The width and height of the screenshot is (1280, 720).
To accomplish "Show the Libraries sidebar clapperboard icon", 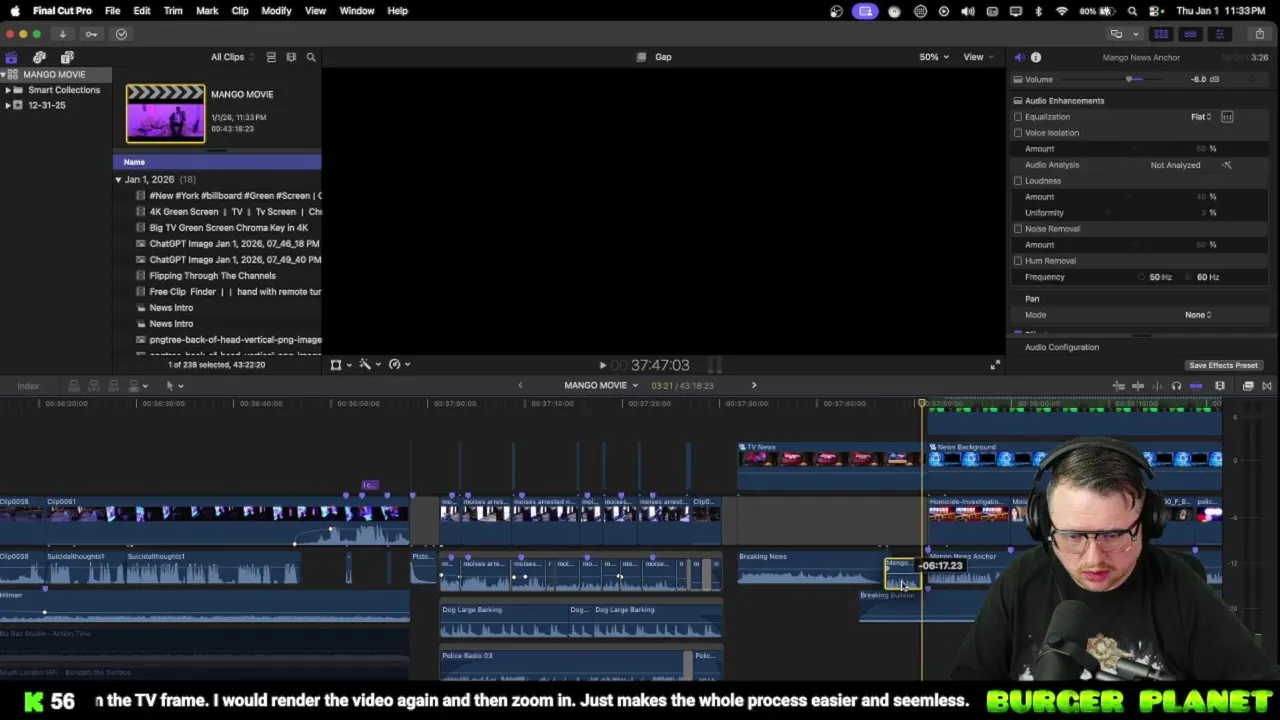I will tap(11, 57).
